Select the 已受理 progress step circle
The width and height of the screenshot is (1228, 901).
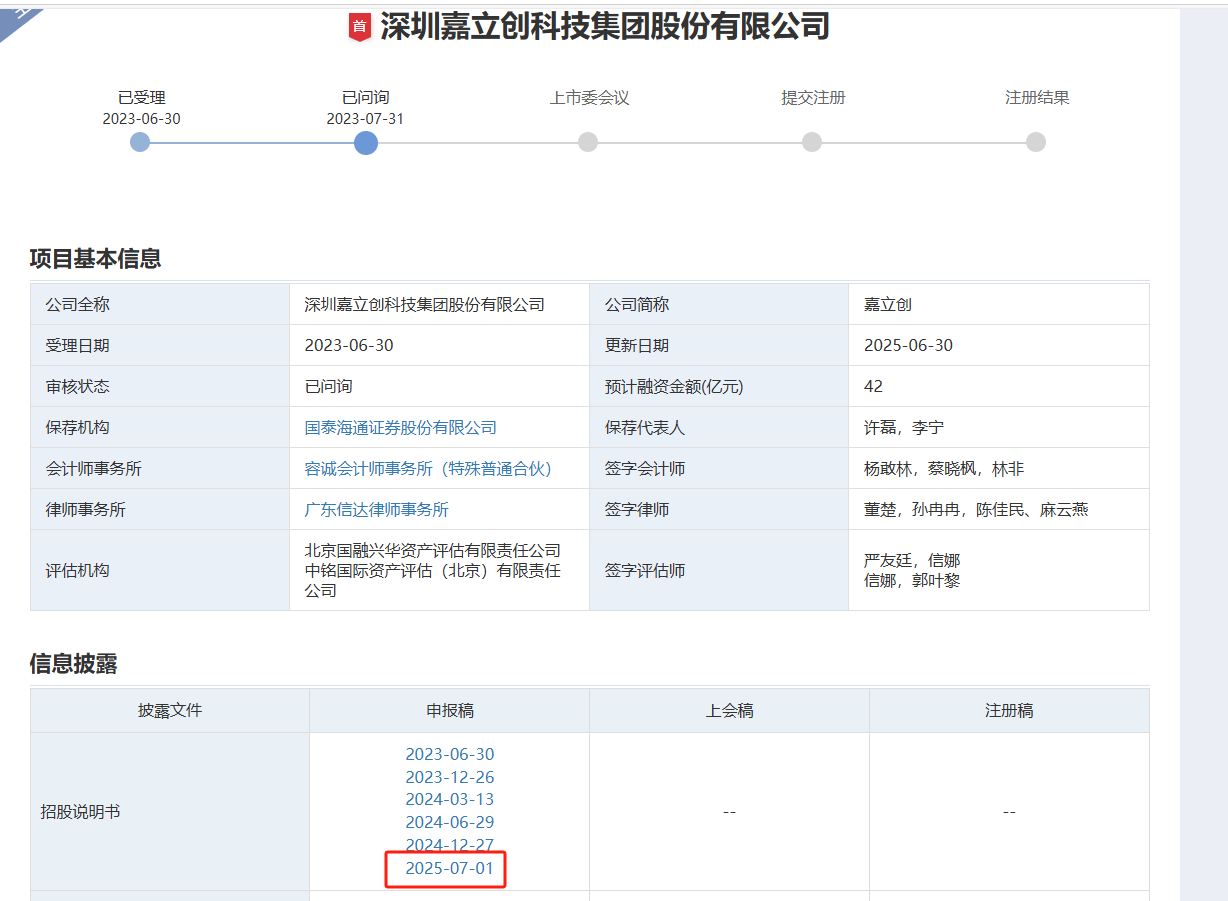(x=140, y=142)
